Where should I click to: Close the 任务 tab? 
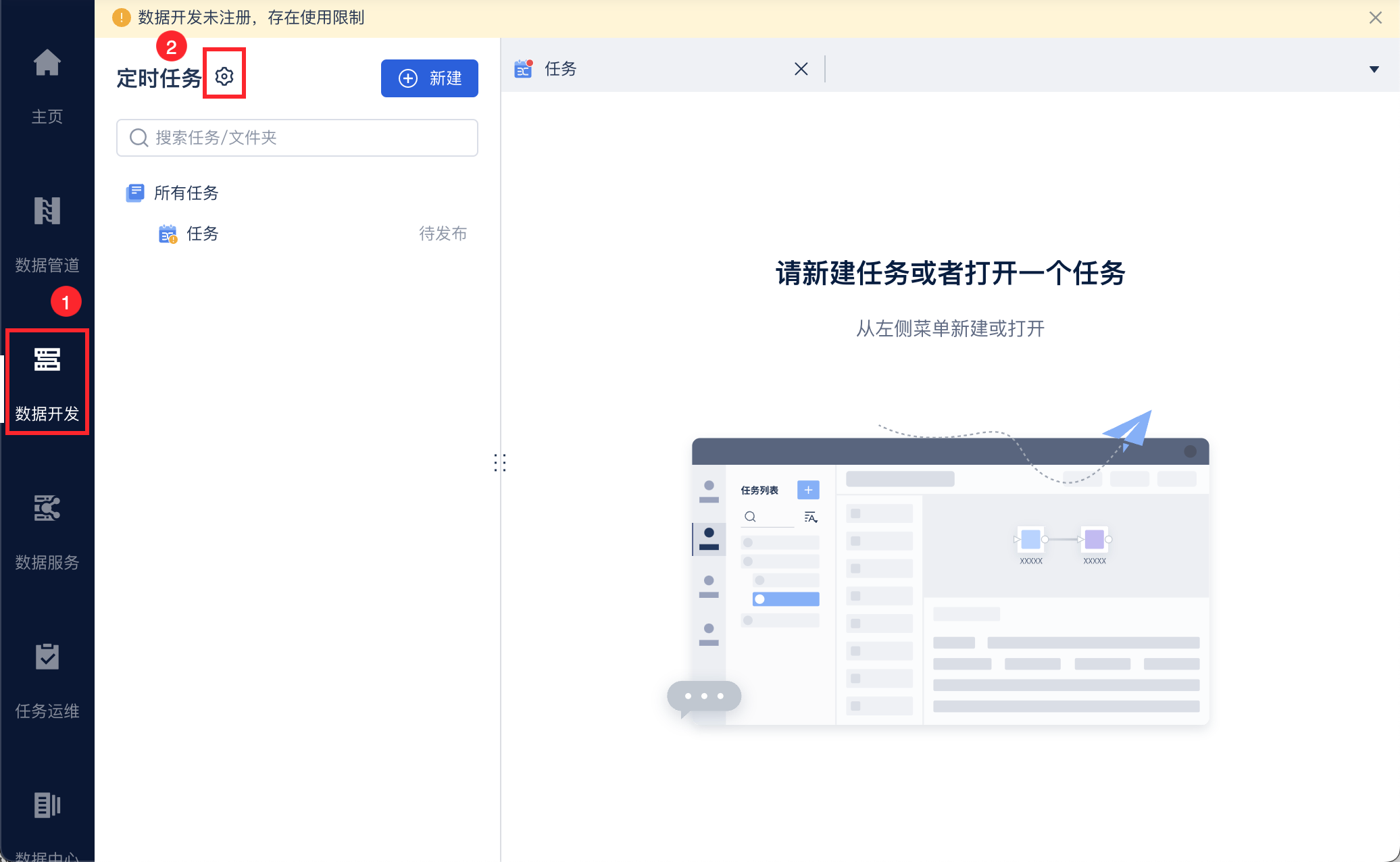click(x=801, y=69)
